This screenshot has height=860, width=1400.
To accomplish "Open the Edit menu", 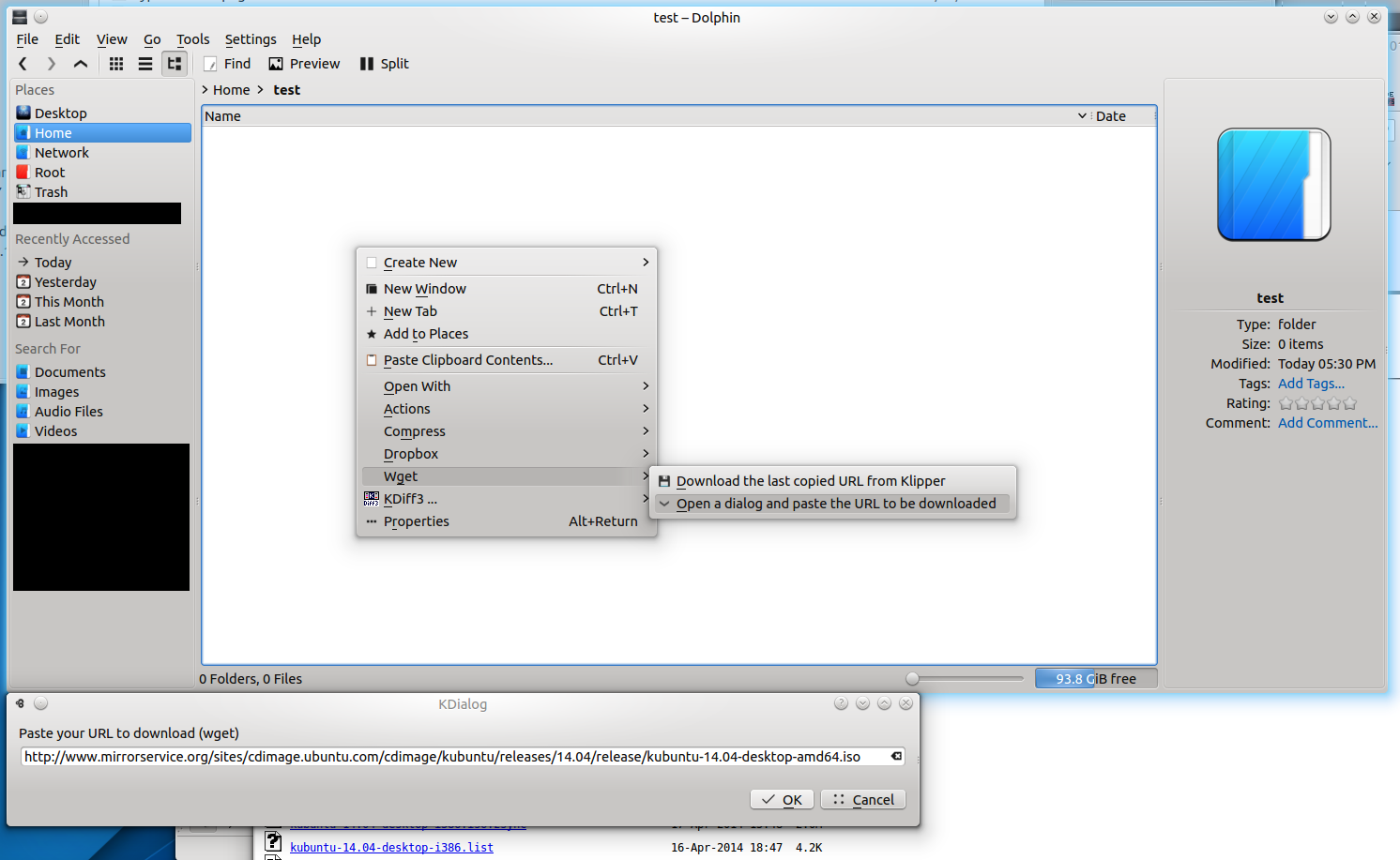I will [68, 39].
